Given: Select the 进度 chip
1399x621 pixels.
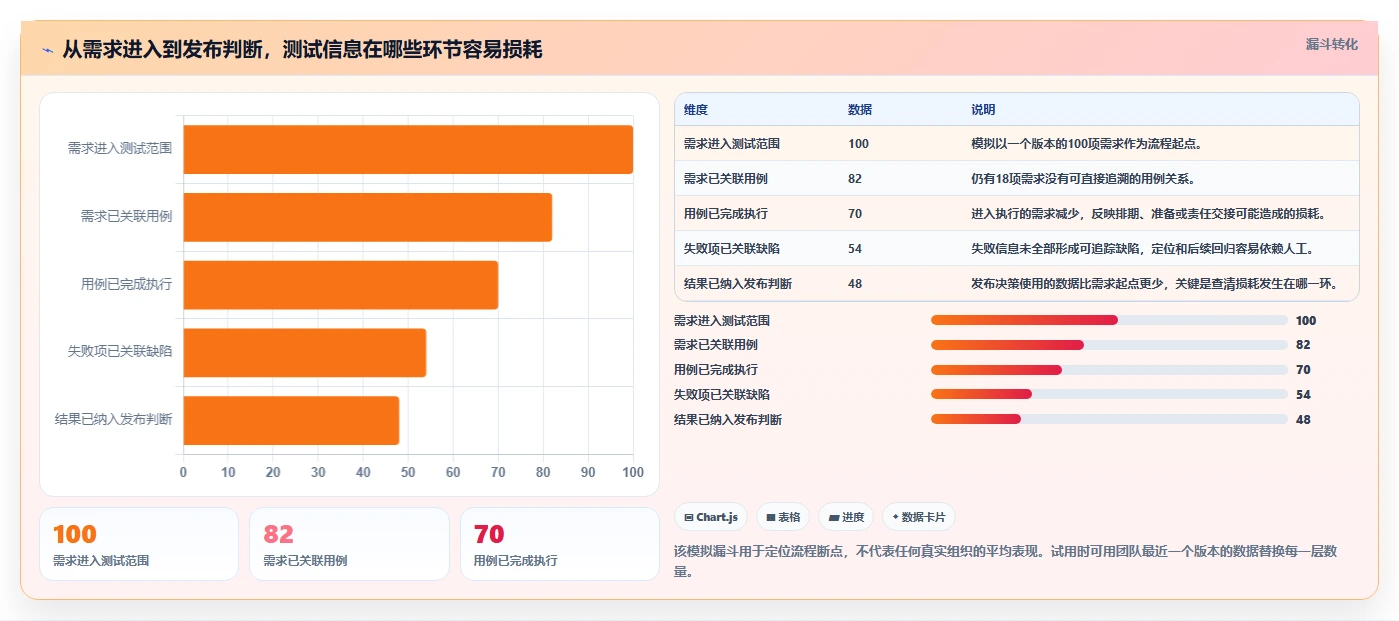Looking at the screenshot, I should click(846, 517).
